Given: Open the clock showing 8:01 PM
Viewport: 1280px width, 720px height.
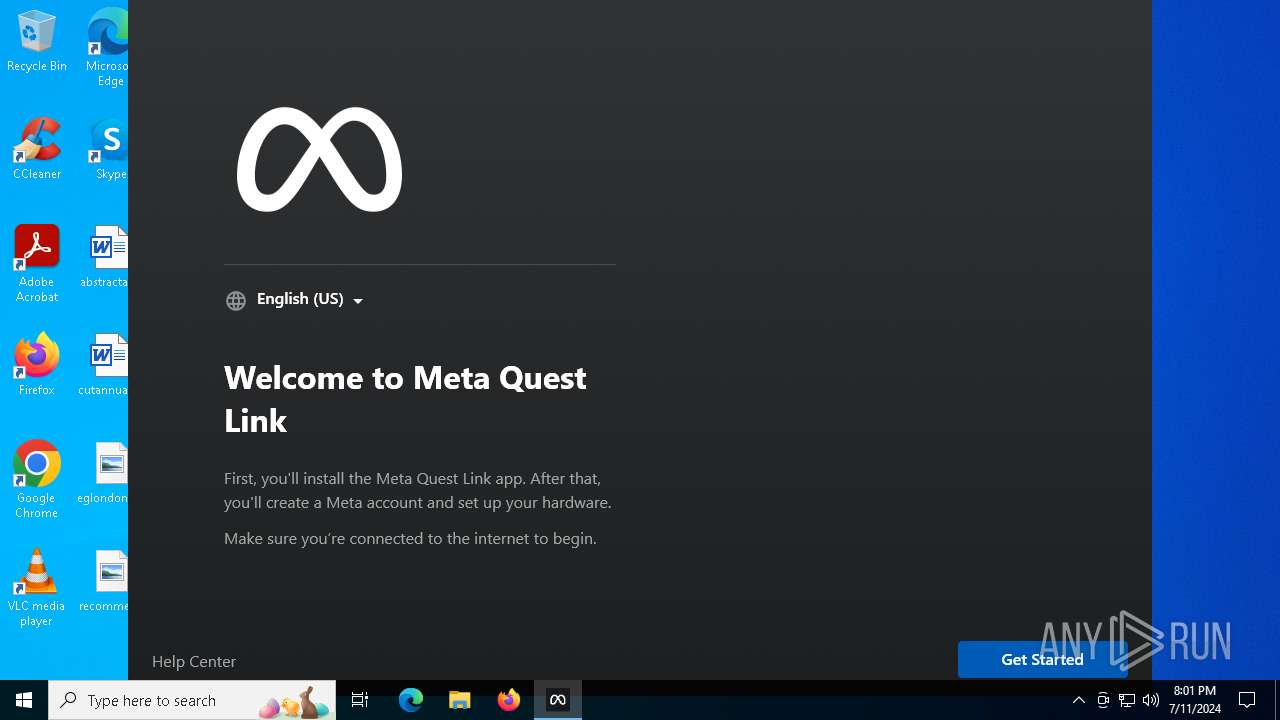Looking at the screenshot, I should pyautogui.click(x=1195, y=700).
